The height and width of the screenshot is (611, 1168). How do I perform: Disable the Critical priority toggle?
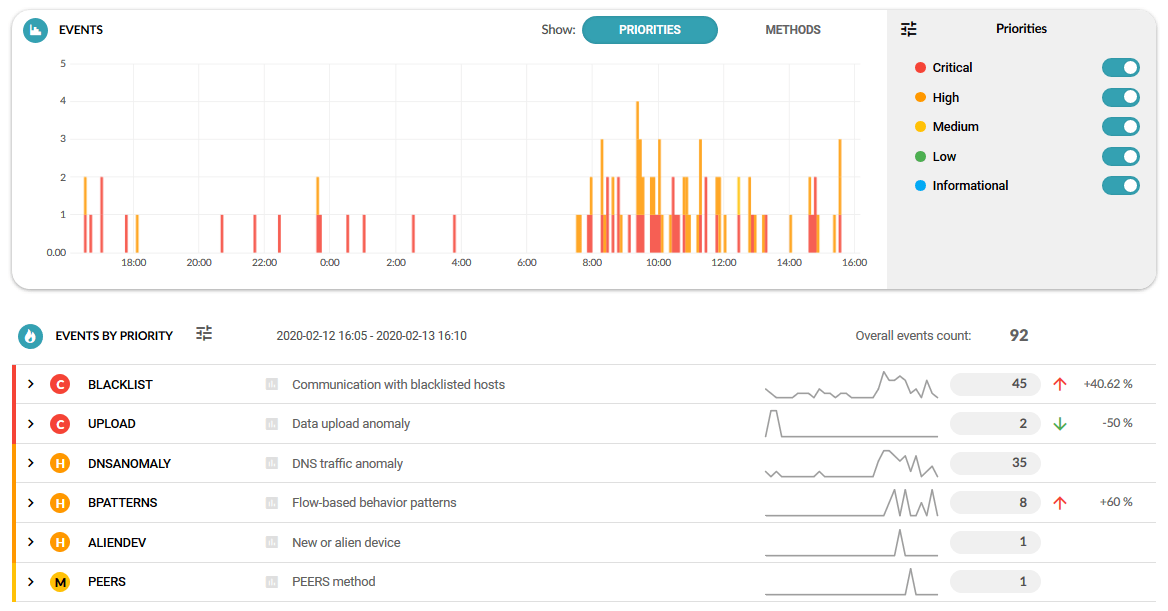(1120, 68)
